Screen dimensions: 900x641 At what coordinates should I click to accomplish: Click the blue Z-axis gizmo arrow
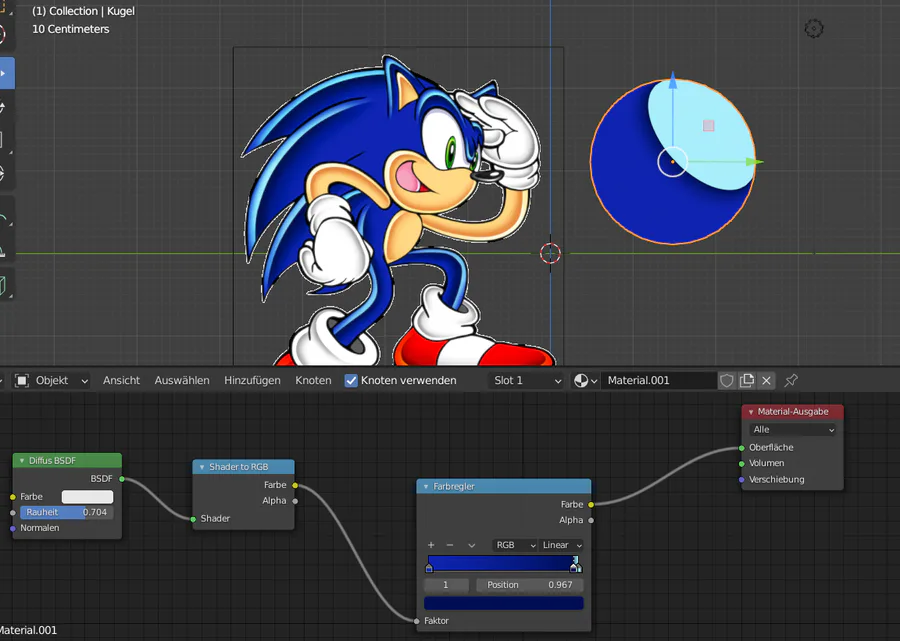(673, 81)
